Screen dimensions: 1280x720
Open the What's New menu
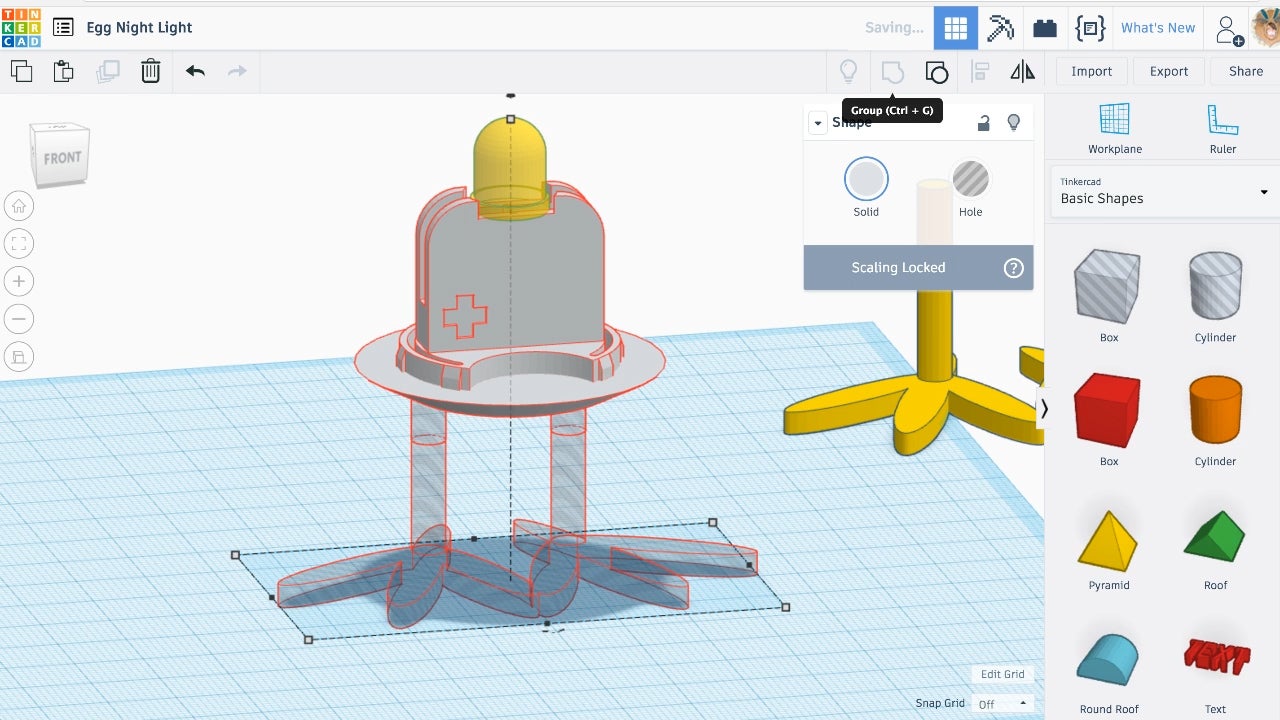tap(1157, 28)
